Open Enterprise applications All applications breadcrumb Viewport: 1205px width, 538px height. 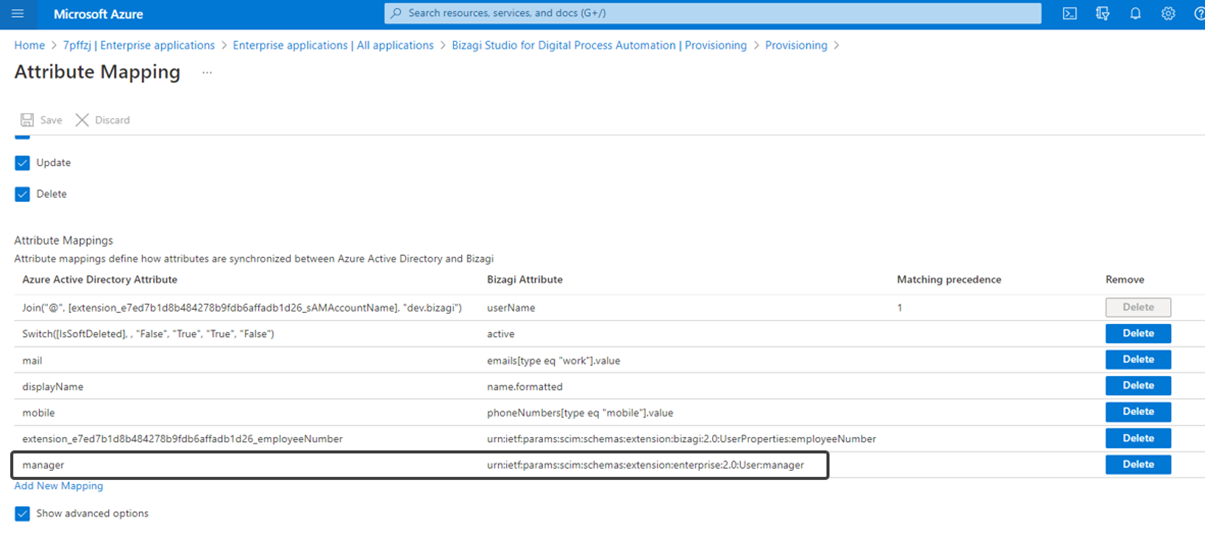point(333,45)
